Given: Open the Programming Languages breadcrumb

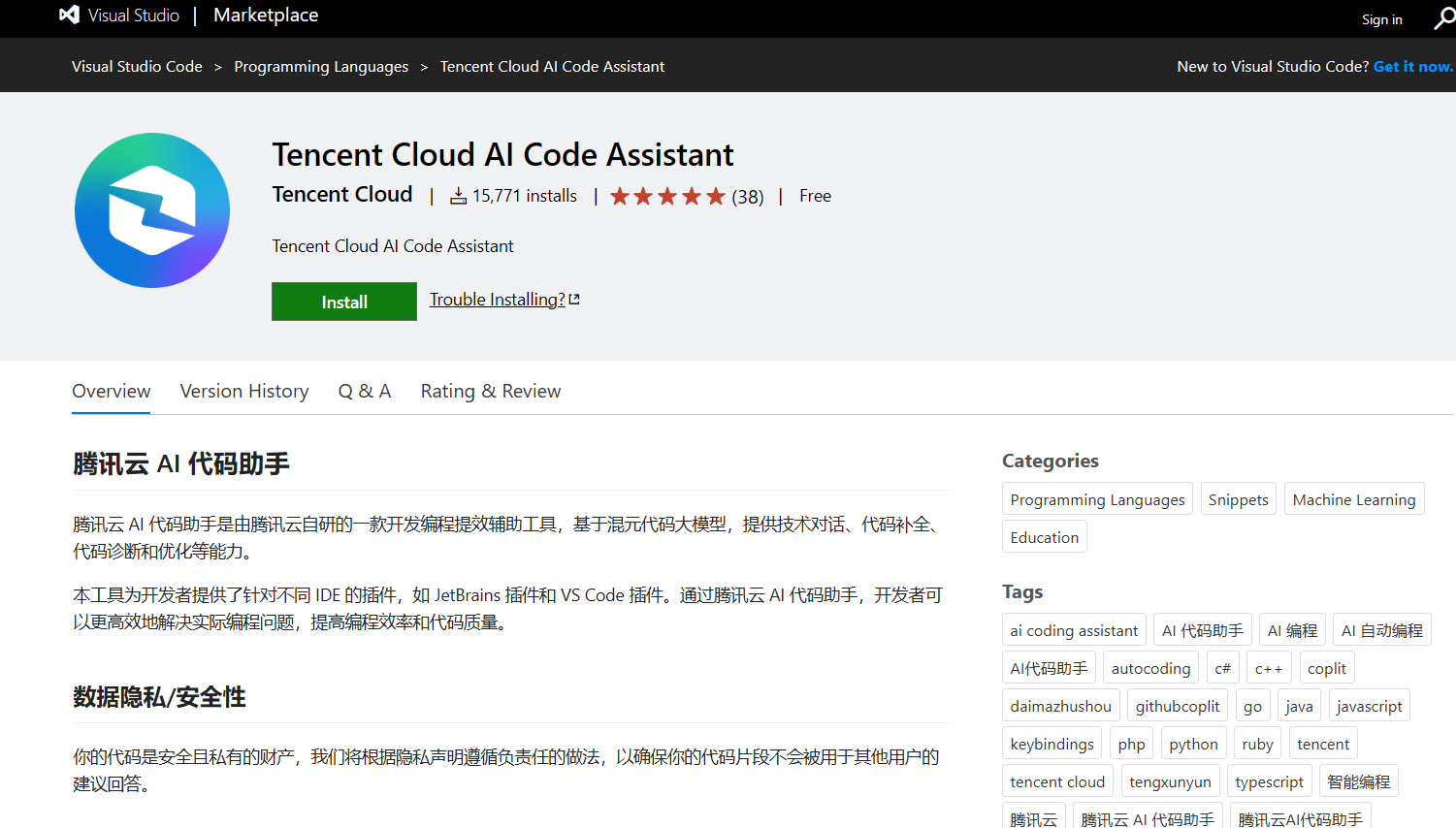Looking at the screenshot, I should point(321,66).
